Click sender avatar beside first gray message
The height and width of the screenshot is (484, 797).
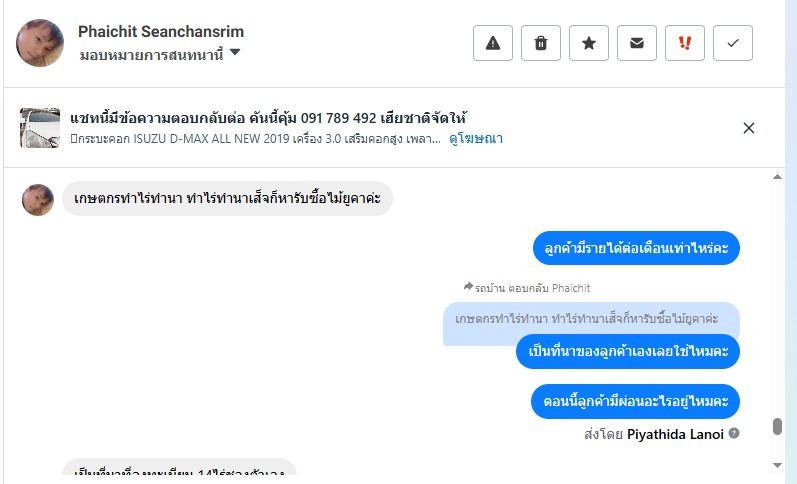[x=38, y=199]
